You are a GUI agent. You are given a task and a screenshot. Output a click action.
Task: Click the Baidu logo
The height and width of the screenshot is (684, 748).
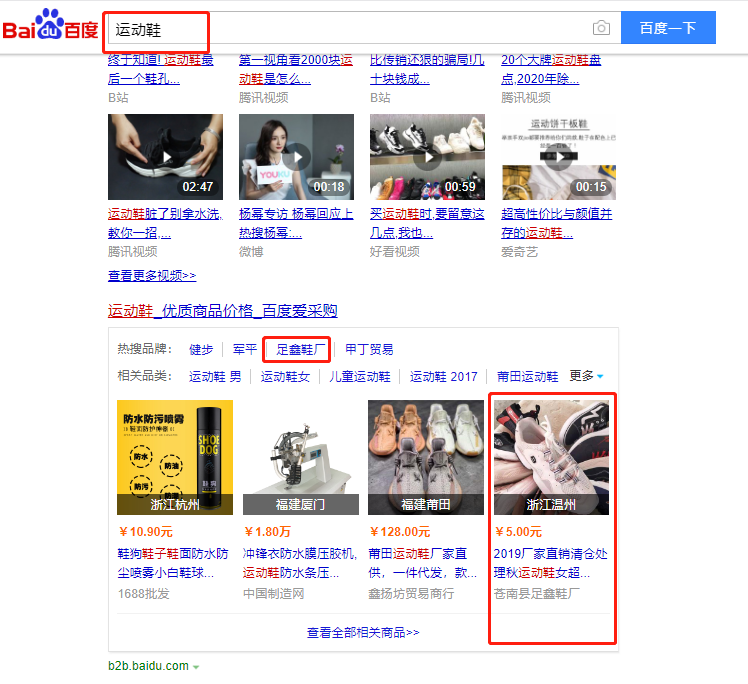50,25
